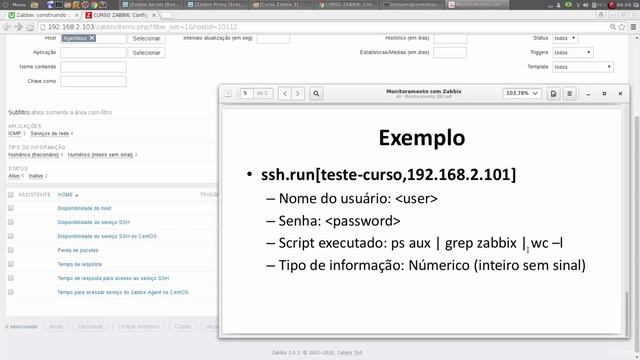640x360 pixels.
Task: Switch to 'CURSO ZABBIX: Conf' browser tab
Action: pos(120,15)
